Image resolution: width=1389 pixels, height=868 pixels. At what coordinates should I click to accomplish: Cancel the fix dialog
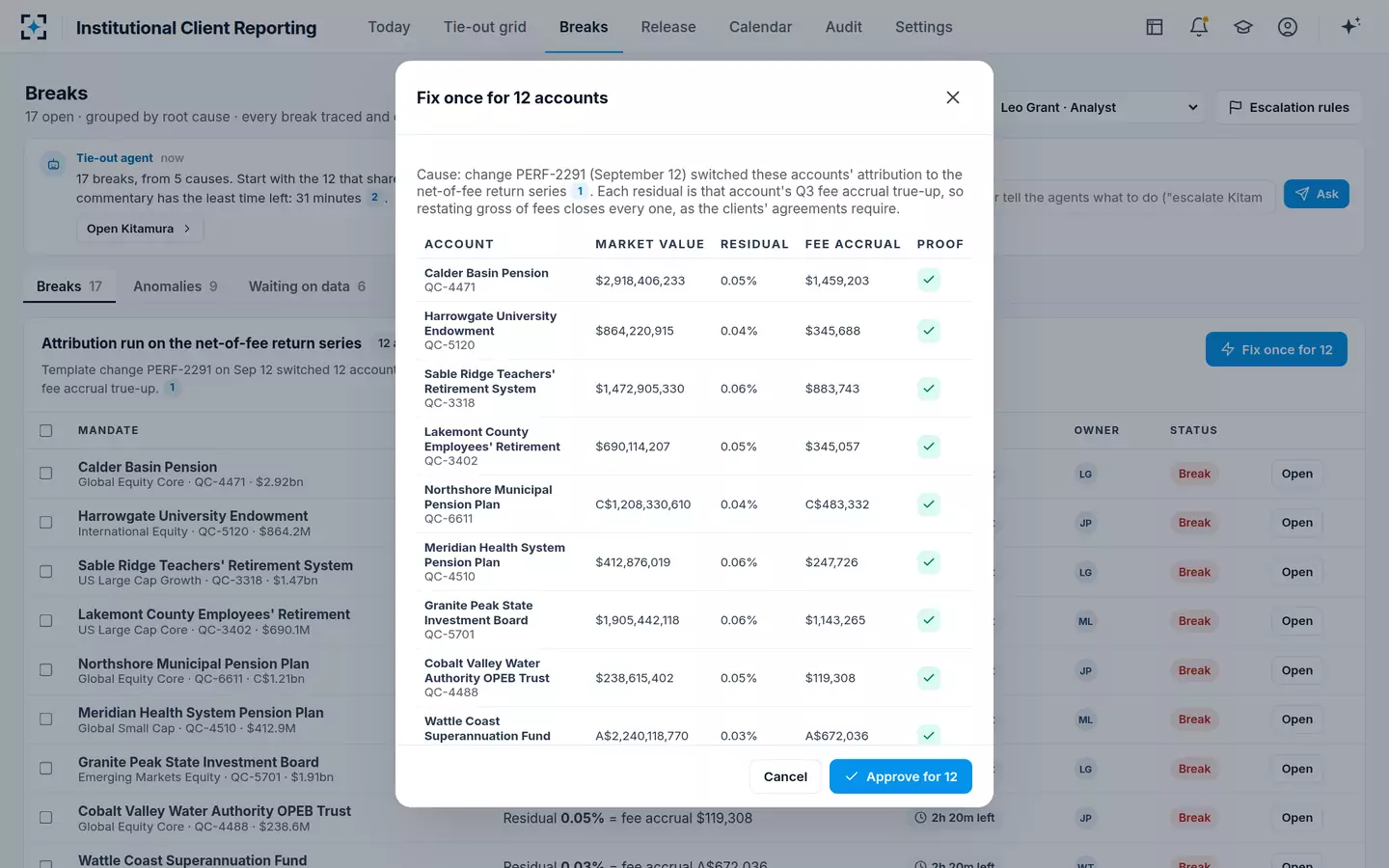click(785, 776)
